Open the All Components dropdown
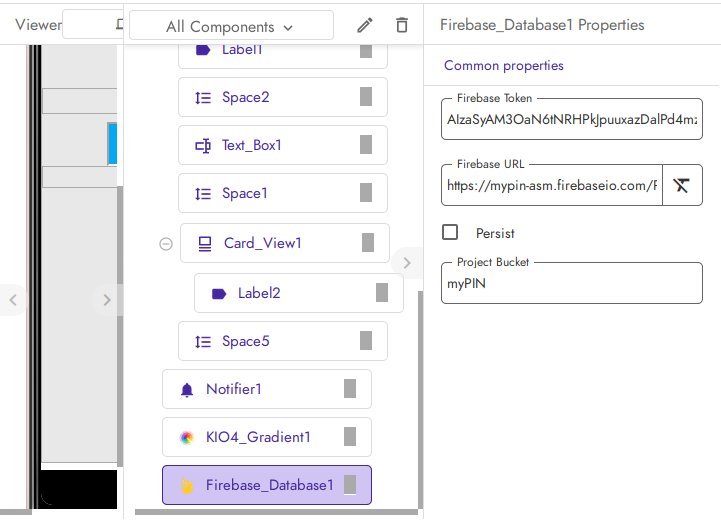The image size is (721, 520). (x=231, y=27)
